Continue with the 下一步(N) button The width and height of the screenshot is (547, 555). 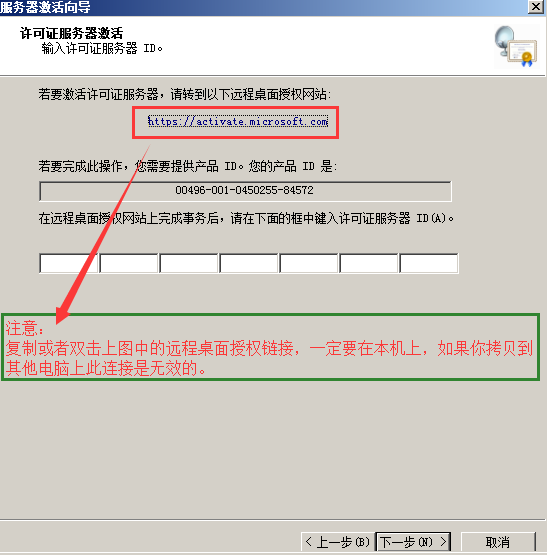413,542
